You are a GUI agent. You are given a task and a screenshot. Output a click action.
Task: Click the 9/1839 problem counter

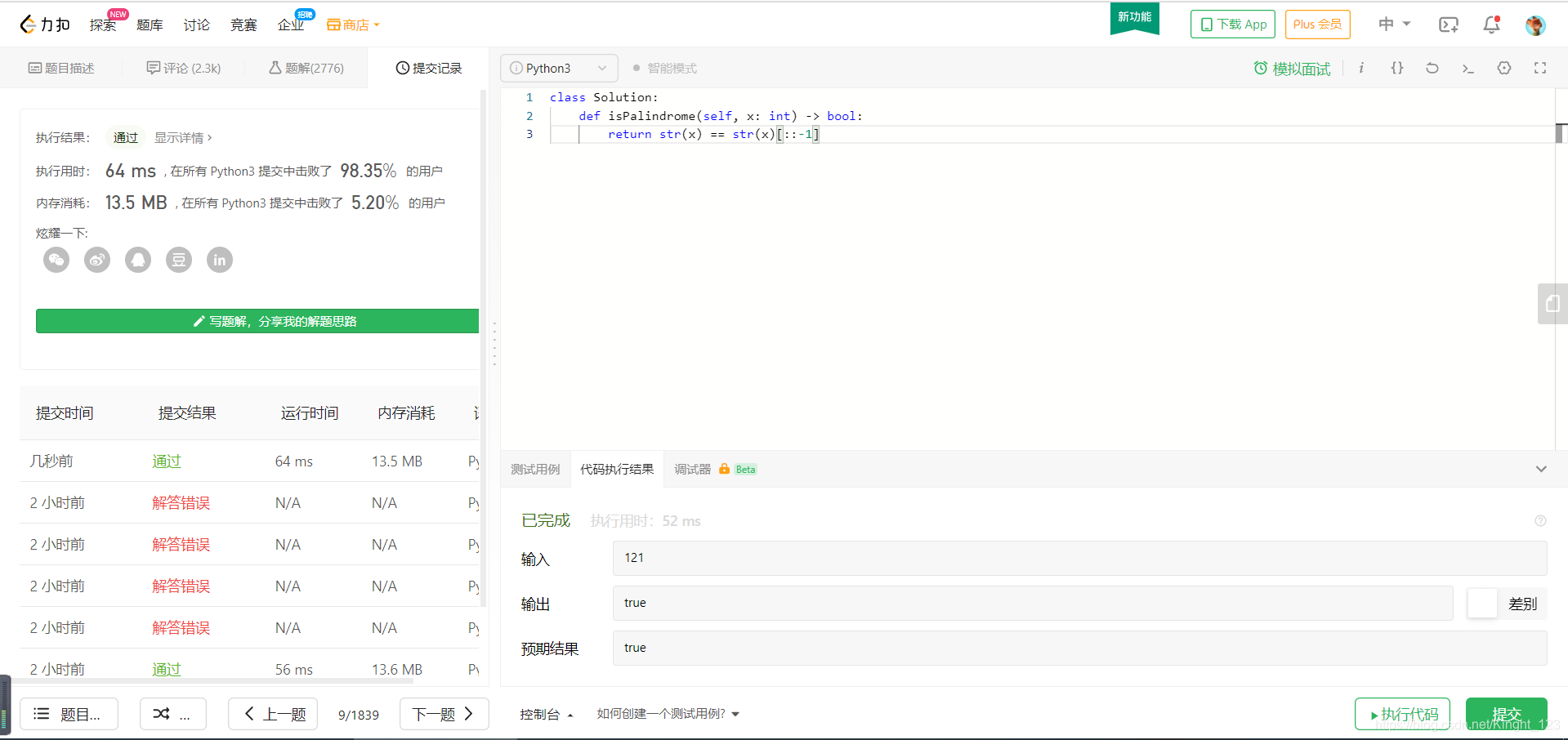359,715
